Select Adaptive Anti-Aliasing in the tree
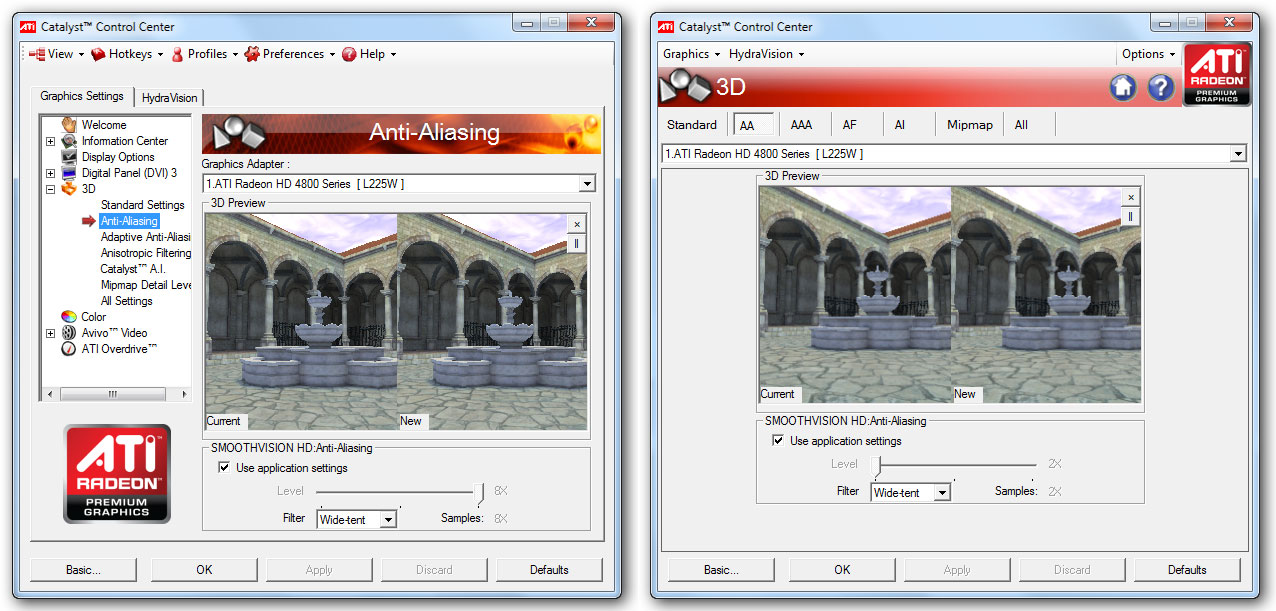The height and width of the screenshot is (611, 1276). [145, 237]
